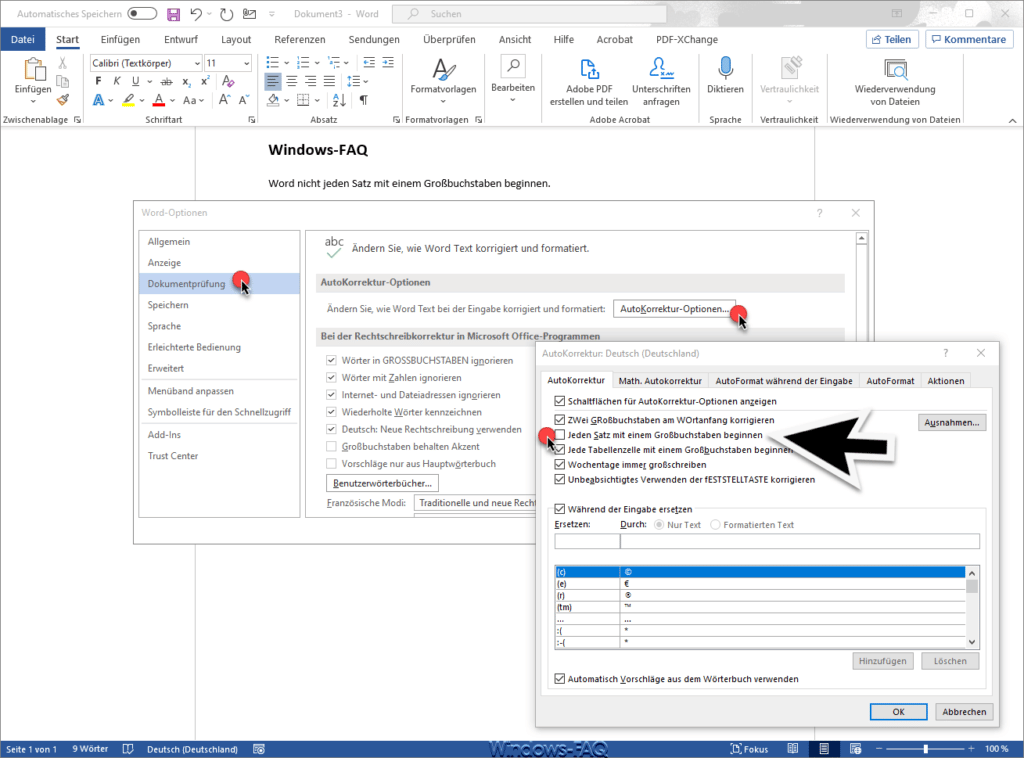This screenshot has width=1024, height=758.
Task: Apply yellow text highlight color
Action: 129,100
